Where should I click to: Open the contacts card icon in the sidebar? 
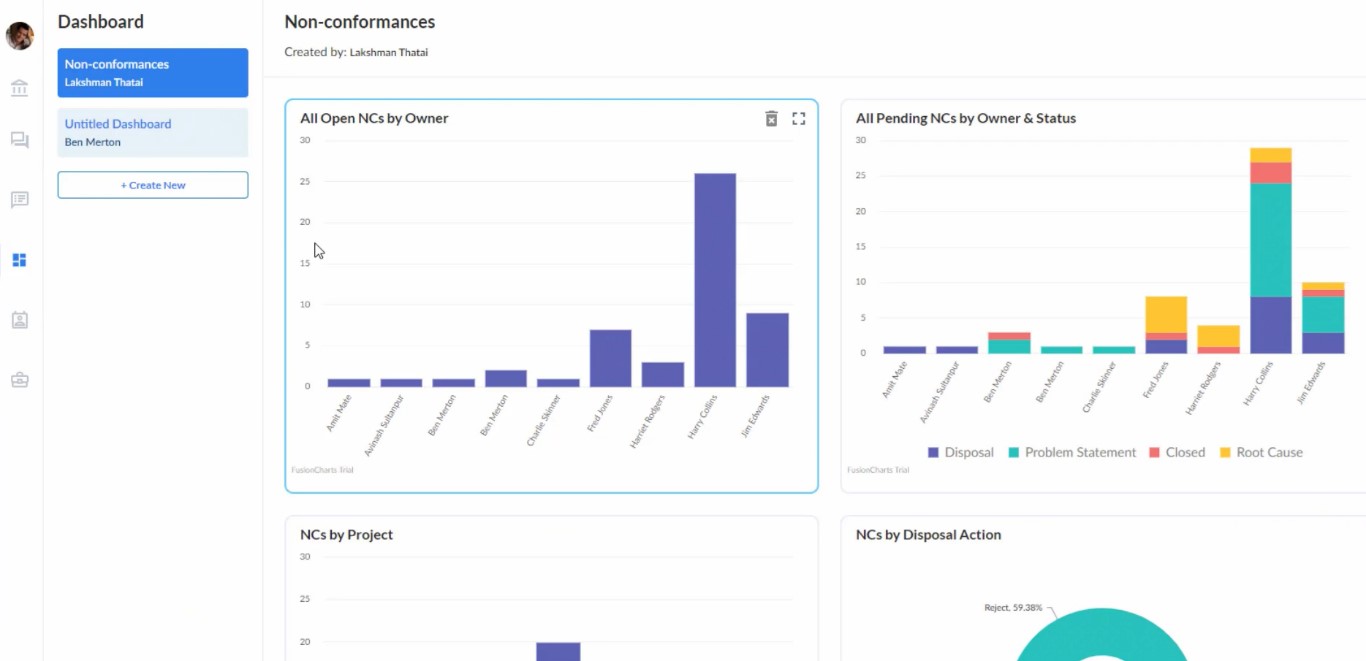click(18, 319)
